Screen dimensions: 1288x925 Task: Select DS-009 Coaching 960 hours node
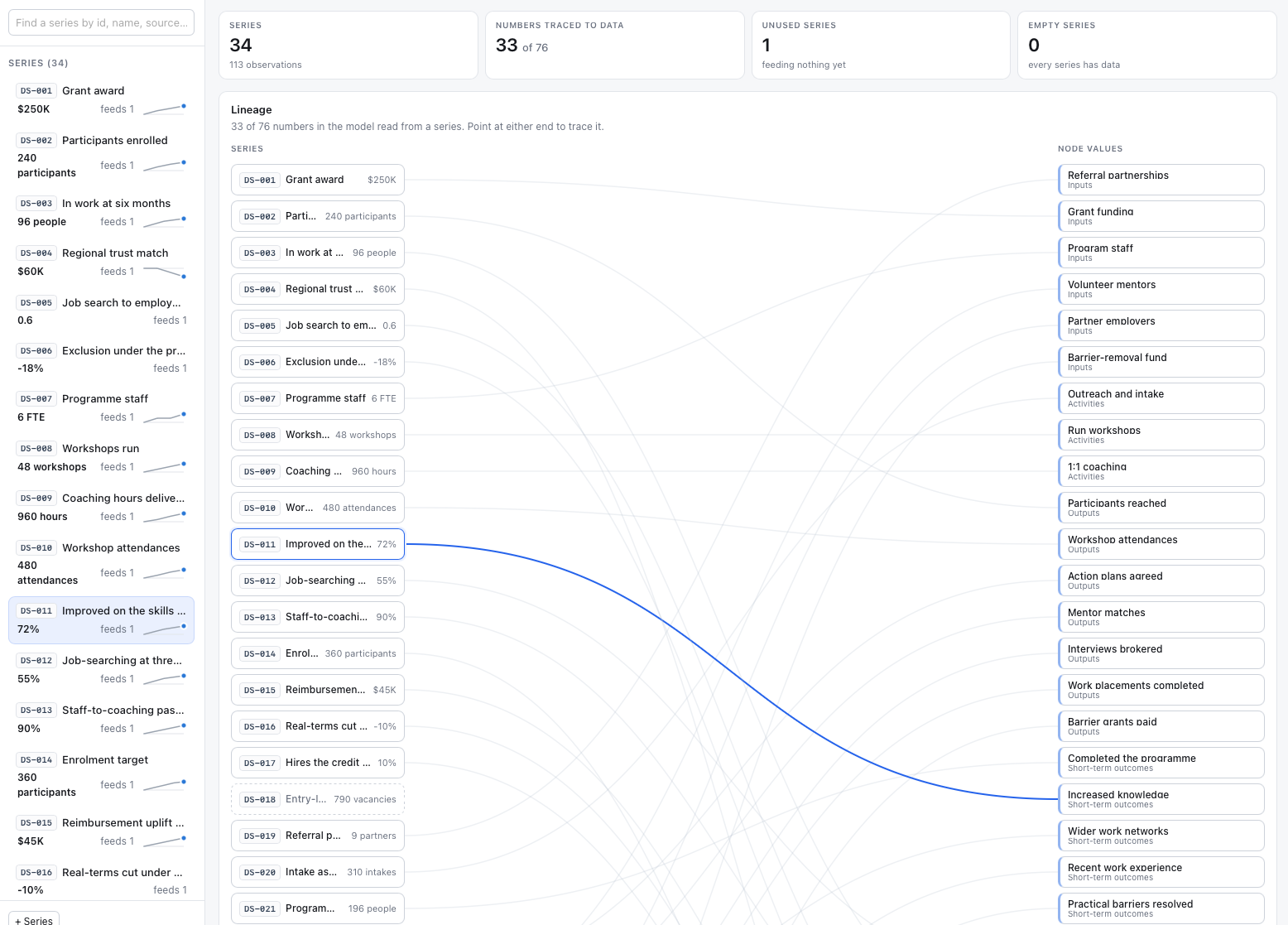(318, 471)
